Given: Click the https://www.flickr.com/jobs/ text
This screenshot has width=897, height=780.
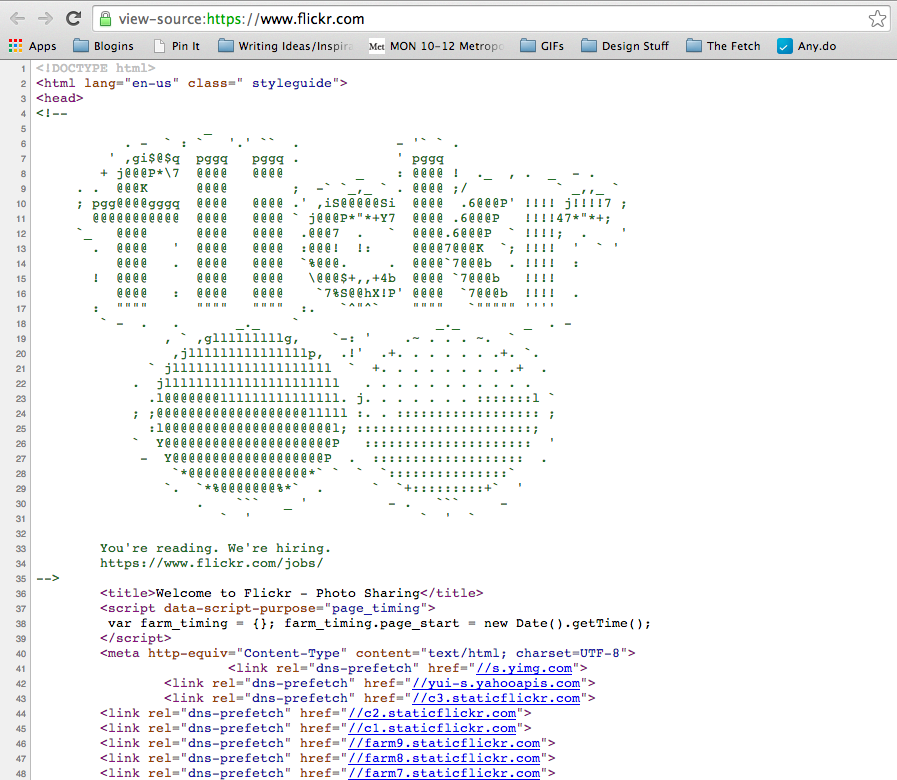Looking at the screenshot, I should (212, 563).
